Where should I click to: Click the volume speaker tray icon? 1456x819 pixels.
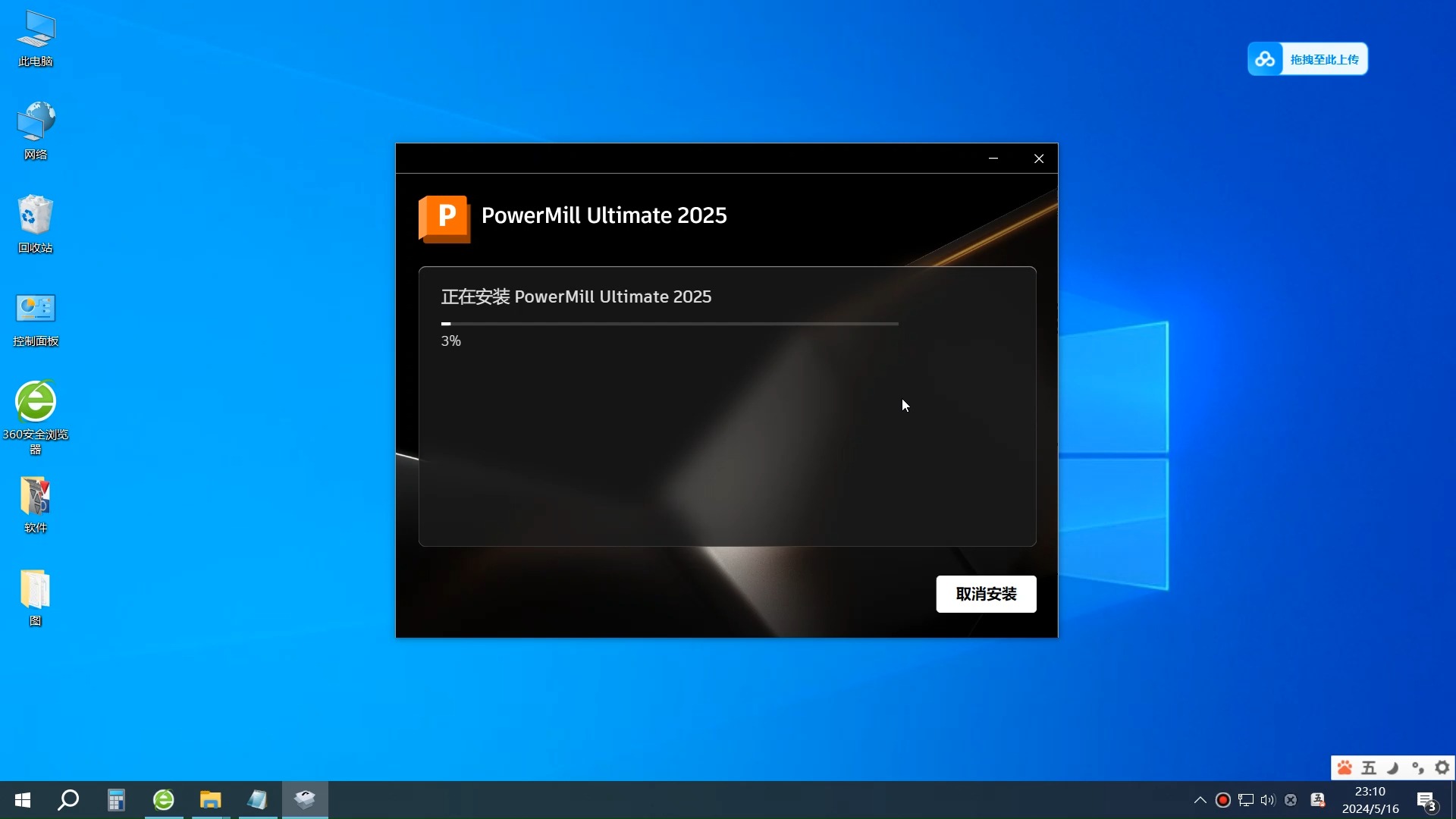click(1267, 800)
